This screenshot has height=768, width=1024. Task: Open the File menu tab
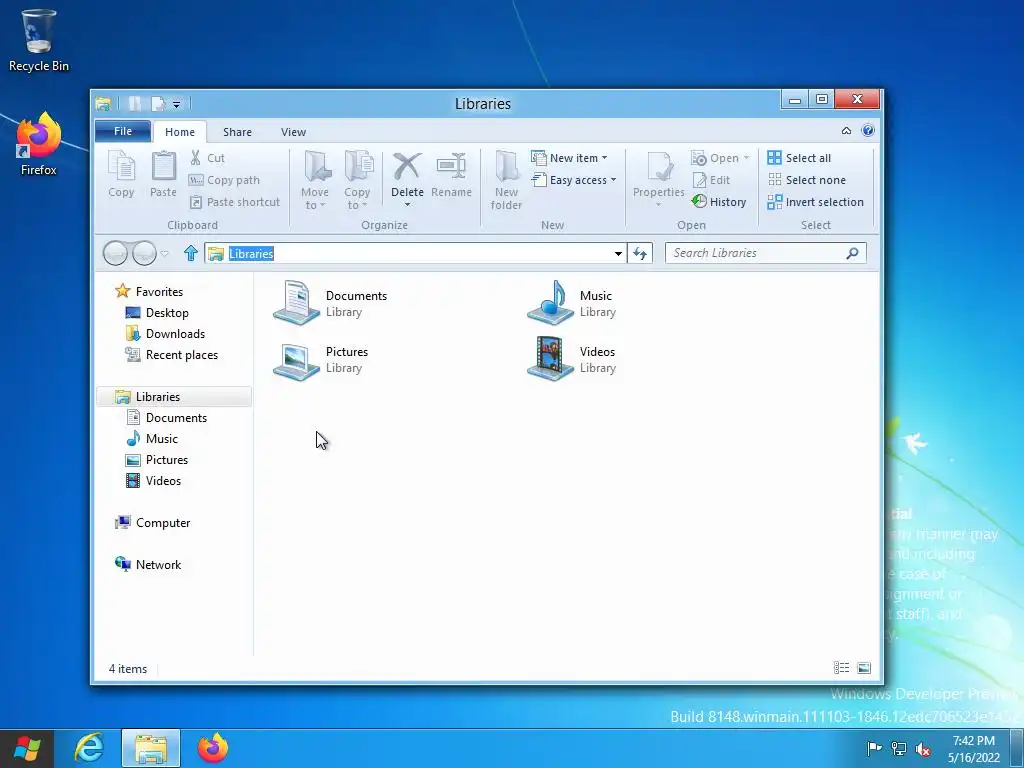click(123, 131)
